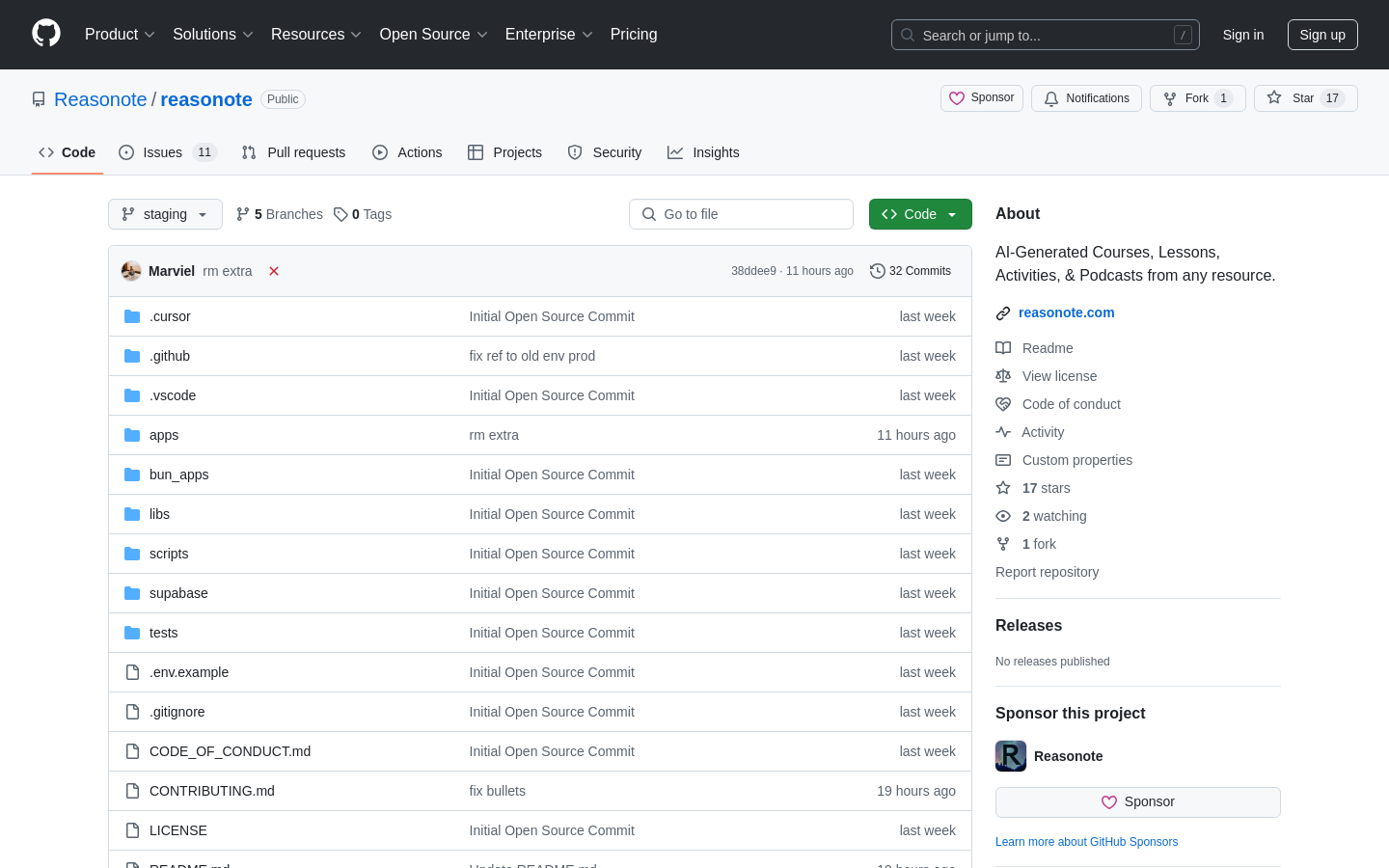Open the Pricing page
This screenshot has height=868, width=1389.
(x=634, y=35)
